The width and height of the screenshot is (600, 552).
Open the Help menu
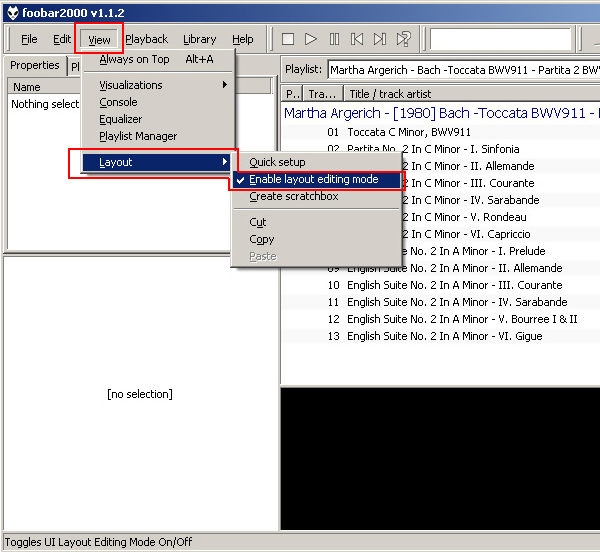[x=243, y=39]
